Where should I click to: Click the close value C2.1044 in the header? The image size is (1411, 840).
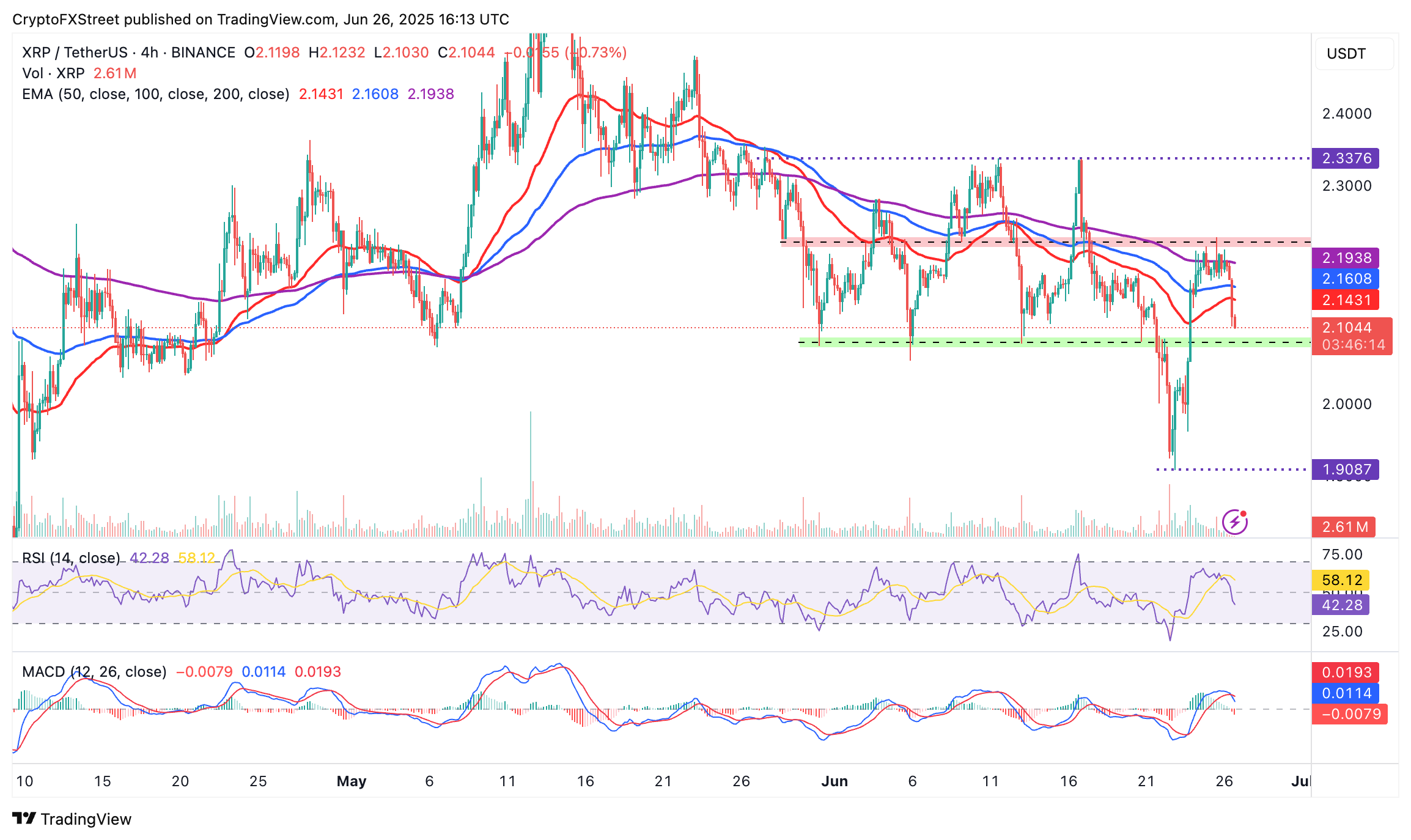click(x=466, y=53)
